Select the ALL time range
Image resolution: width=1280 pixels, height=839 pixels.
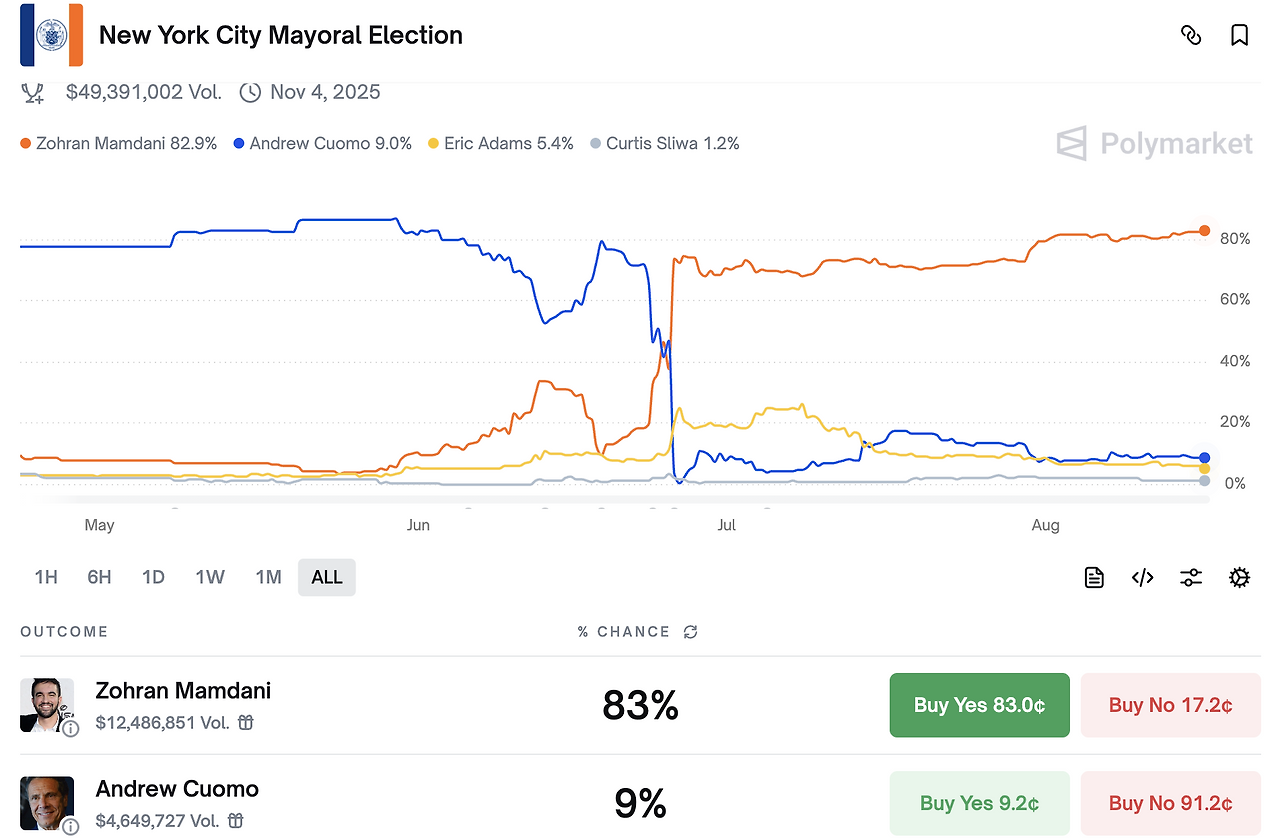[x=327, y=577]
